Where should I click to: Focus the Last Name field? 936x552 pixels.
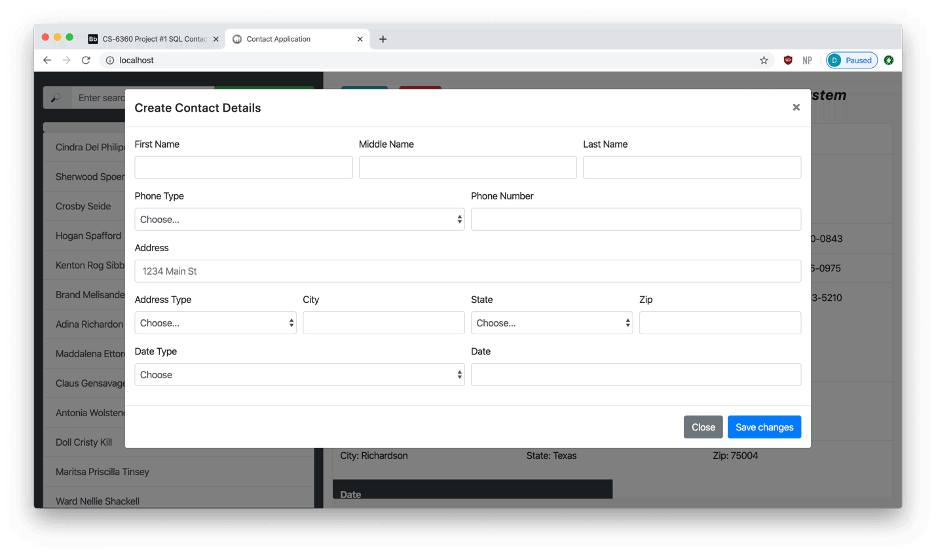coord(692,168)
